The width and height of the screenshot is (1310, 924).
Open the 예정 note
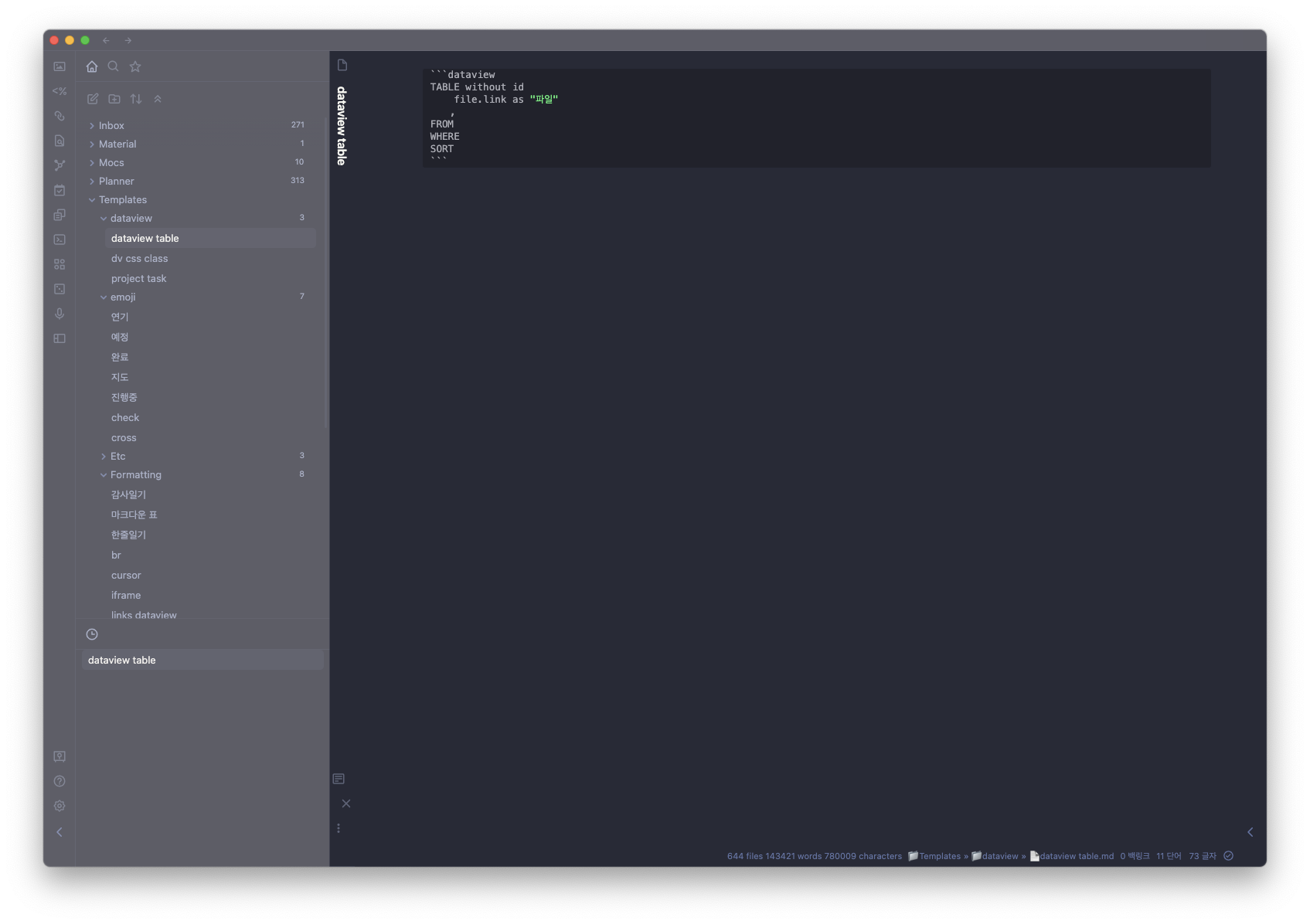210,337
